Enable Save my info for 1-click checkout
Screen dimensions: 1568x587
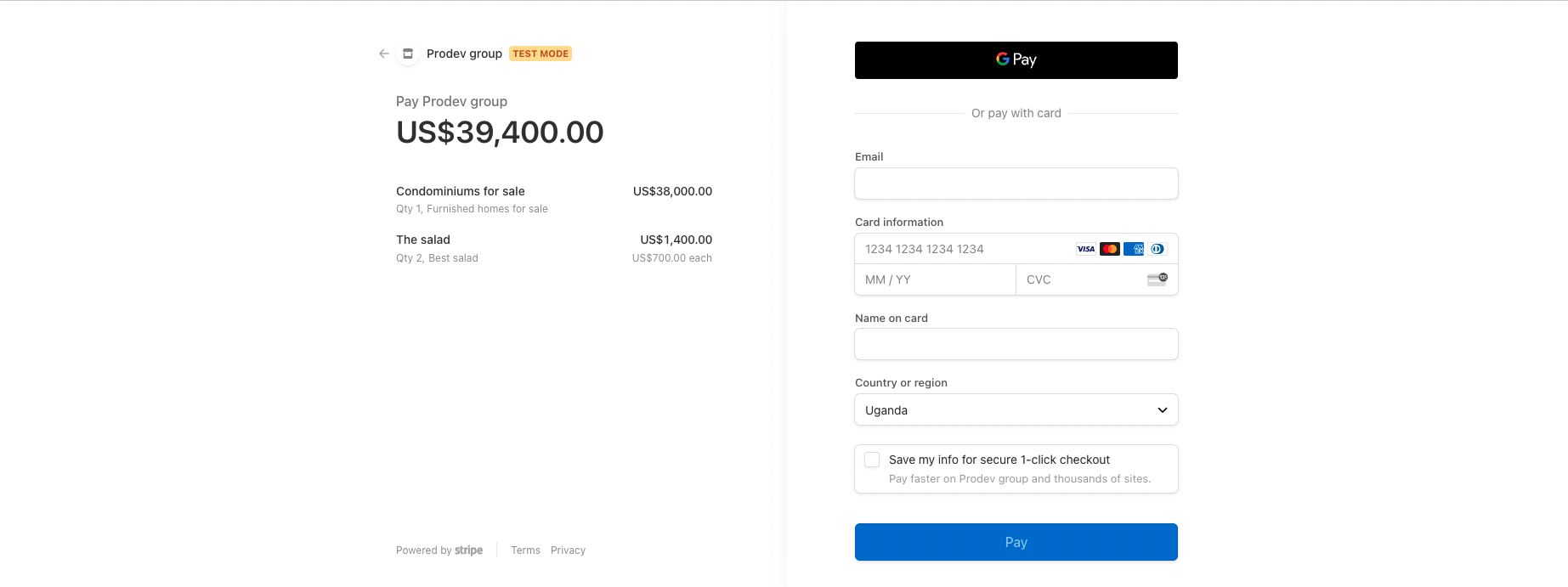tap(871, 459)
